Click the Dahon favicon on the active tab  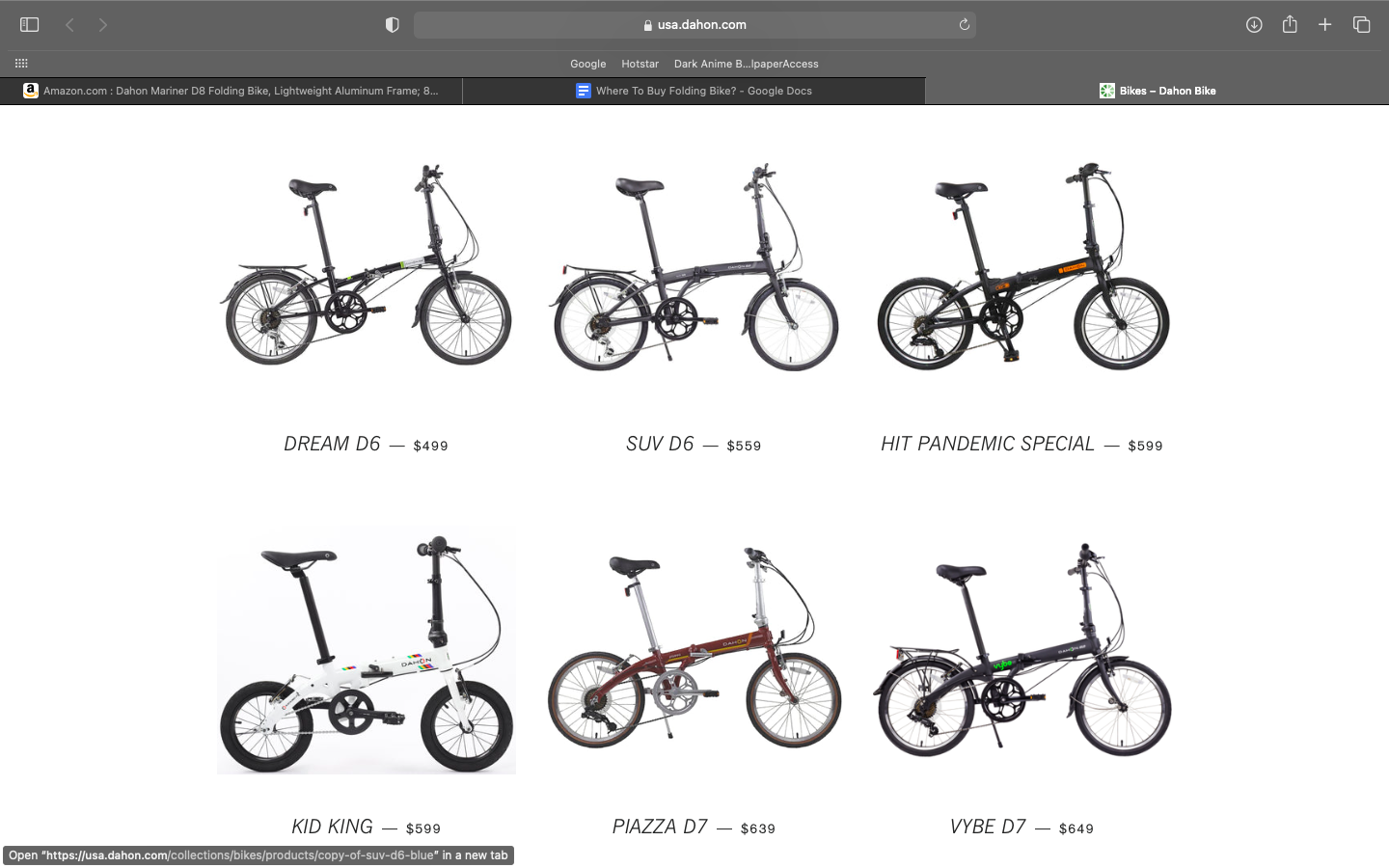pyautogui.click(x=1106, y=91)
